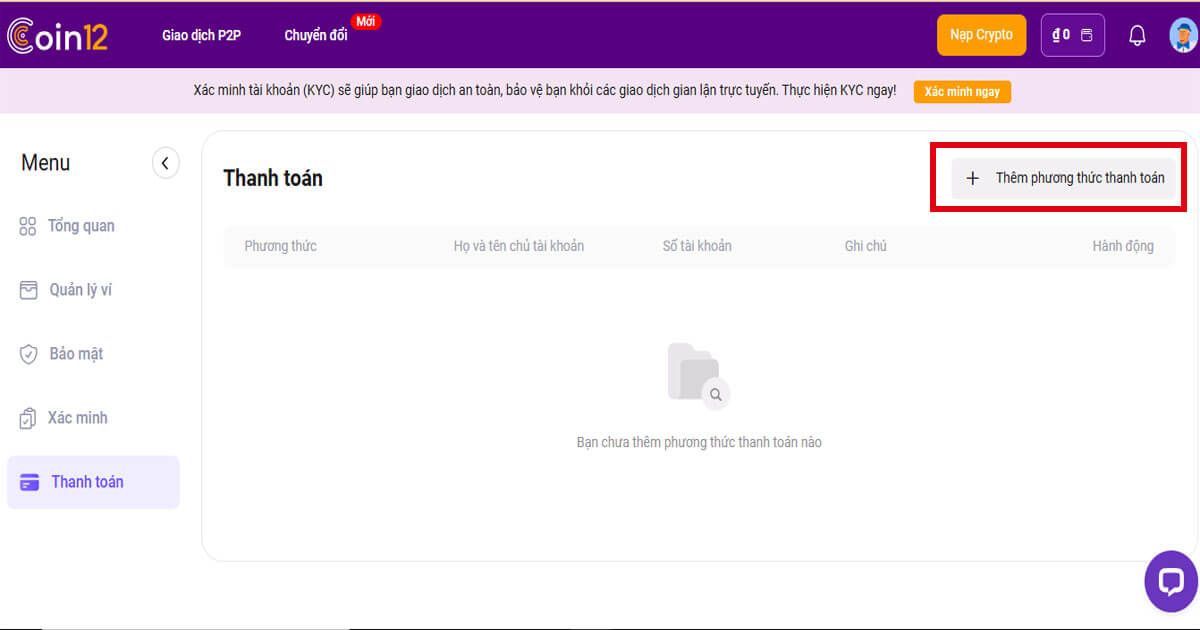
Task: Click the Thanh toán card icon
Action: coord(31,482)
